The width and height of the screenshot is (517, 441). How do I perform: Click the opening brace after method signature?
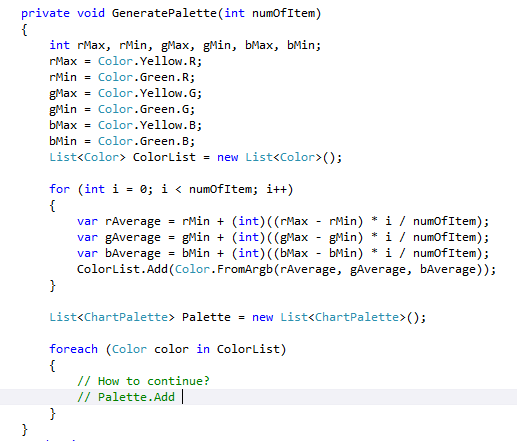click(24, 30)
